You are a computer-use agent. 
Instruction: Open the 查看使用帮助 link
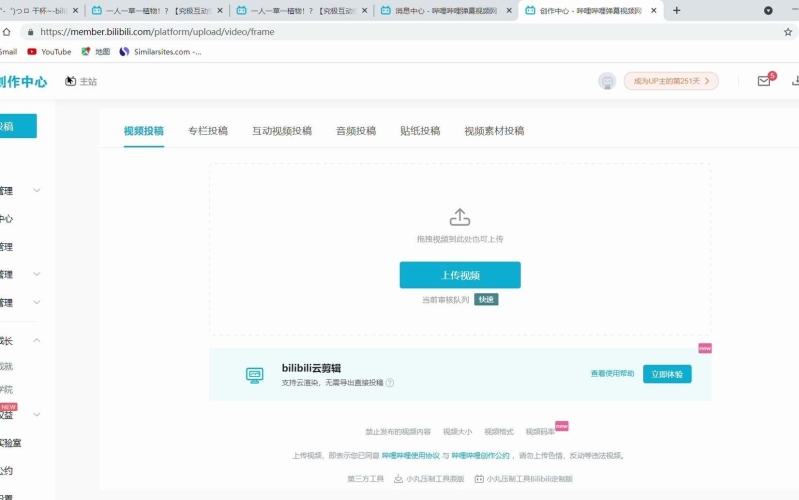tap(612, 374)
